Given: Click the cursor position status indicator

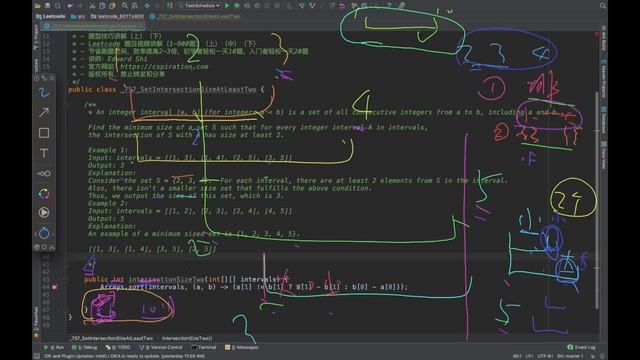Looking at the screenshot, I should tap(517, 356).
